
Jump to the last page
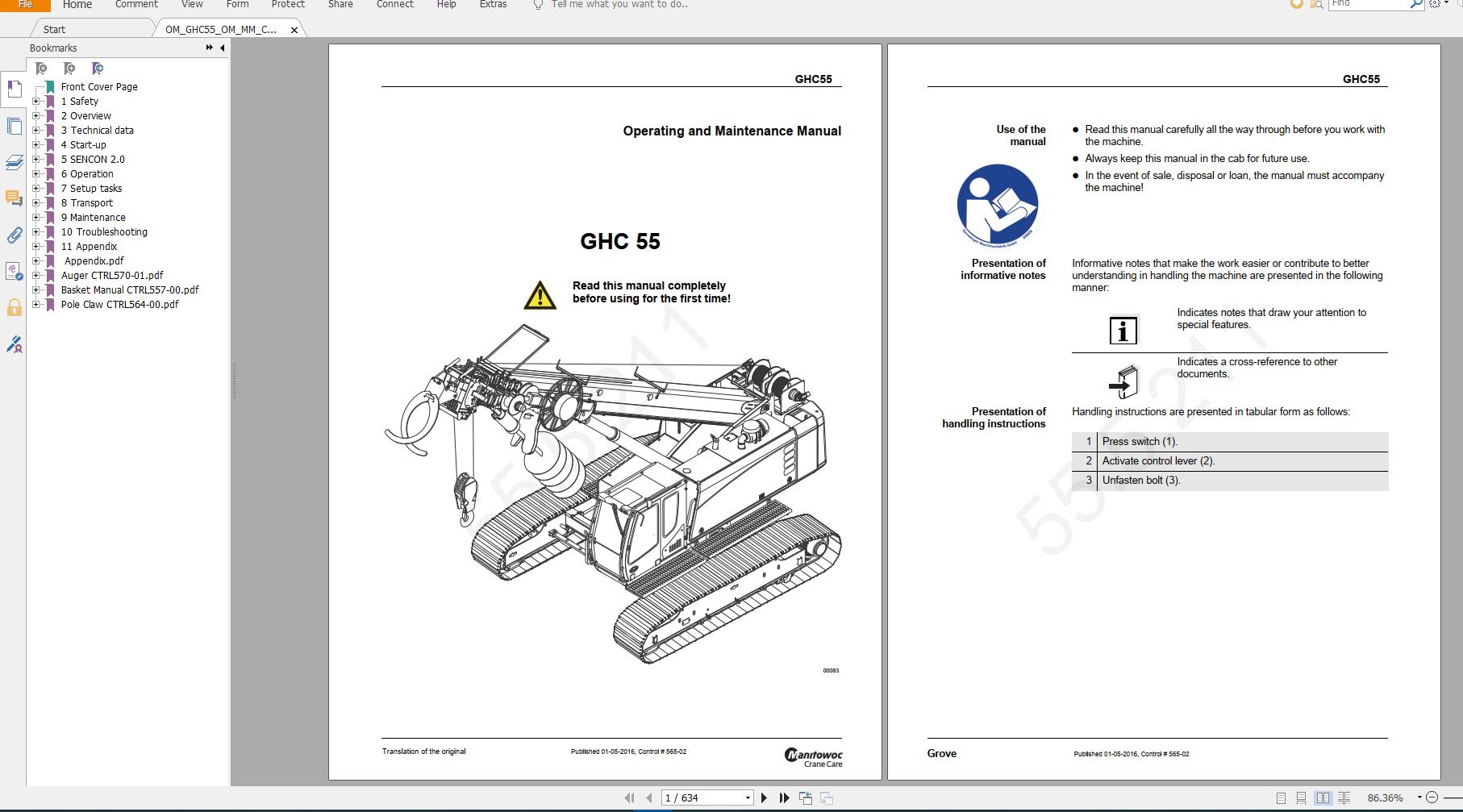point(784,797)
